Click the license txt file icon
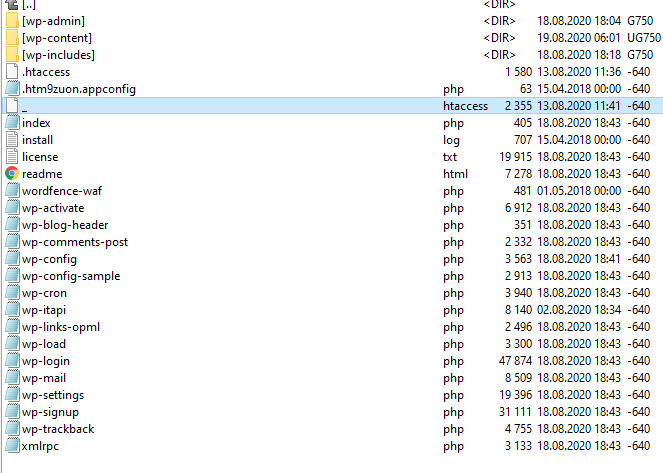 pyautogui.click(x=12, y=157)
